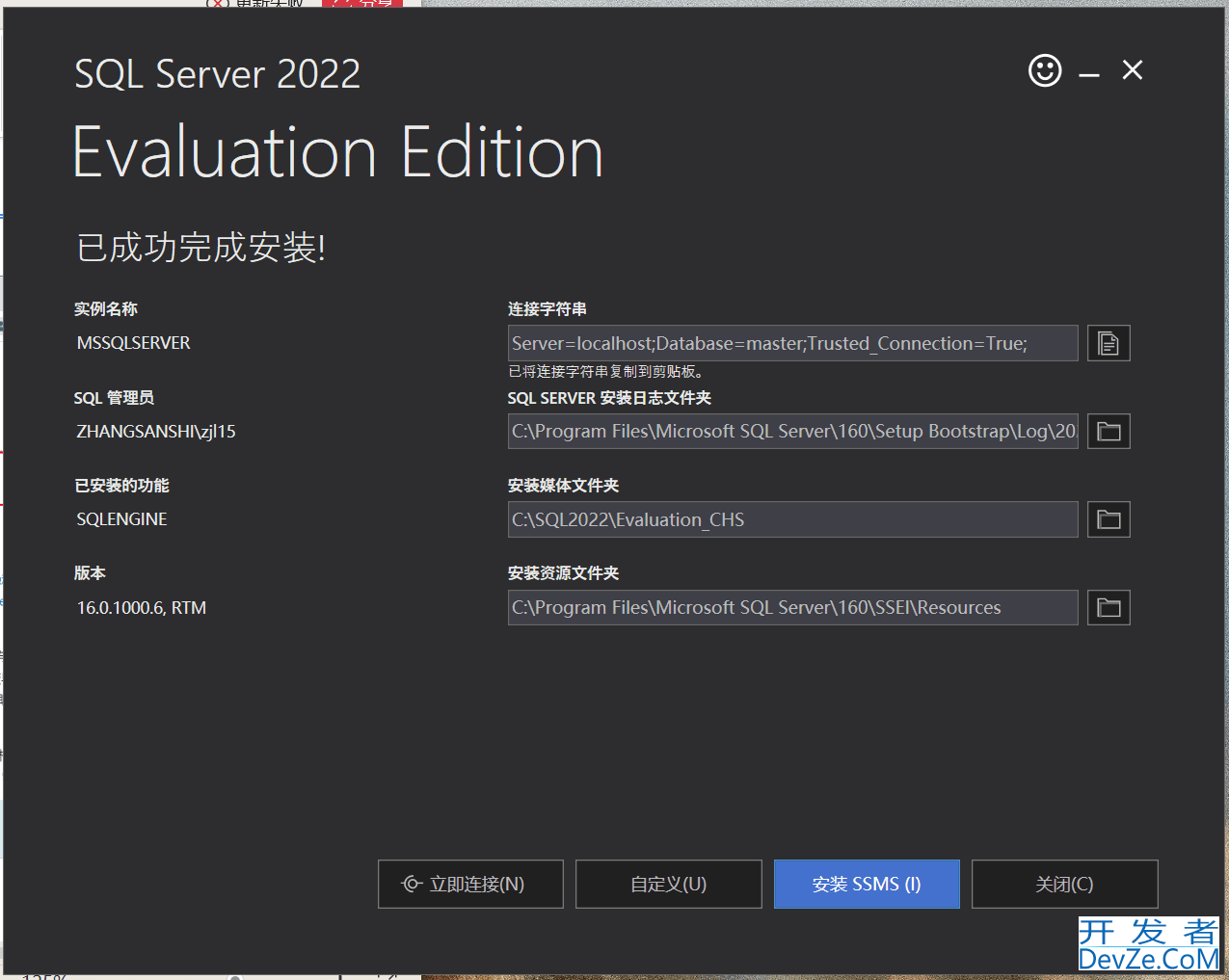
Task: Click the 已成功完成安装! heading
Action: coord(200,248)
